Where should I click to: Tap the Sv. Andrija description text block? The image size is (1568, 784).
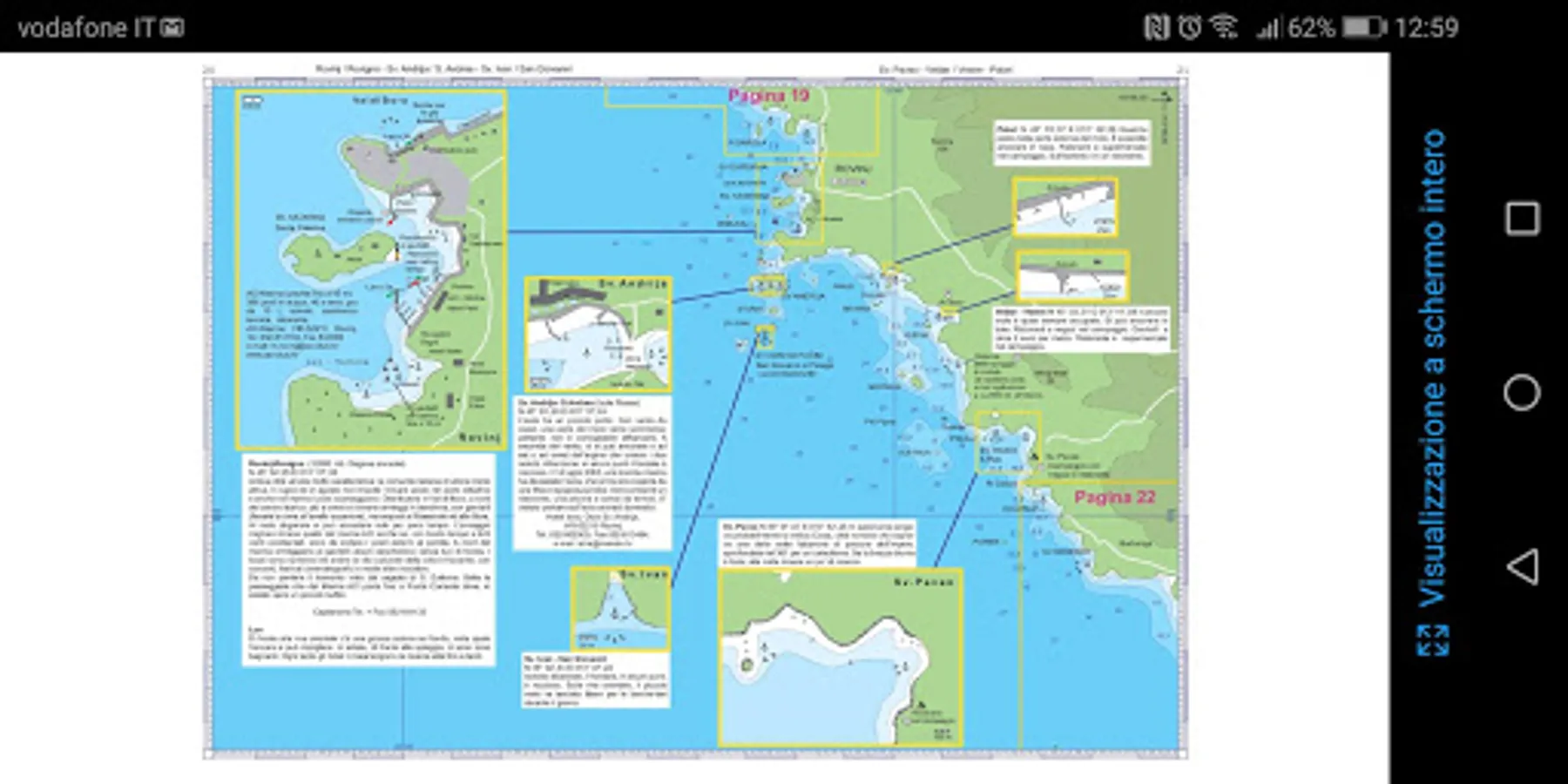pos(592,473)
